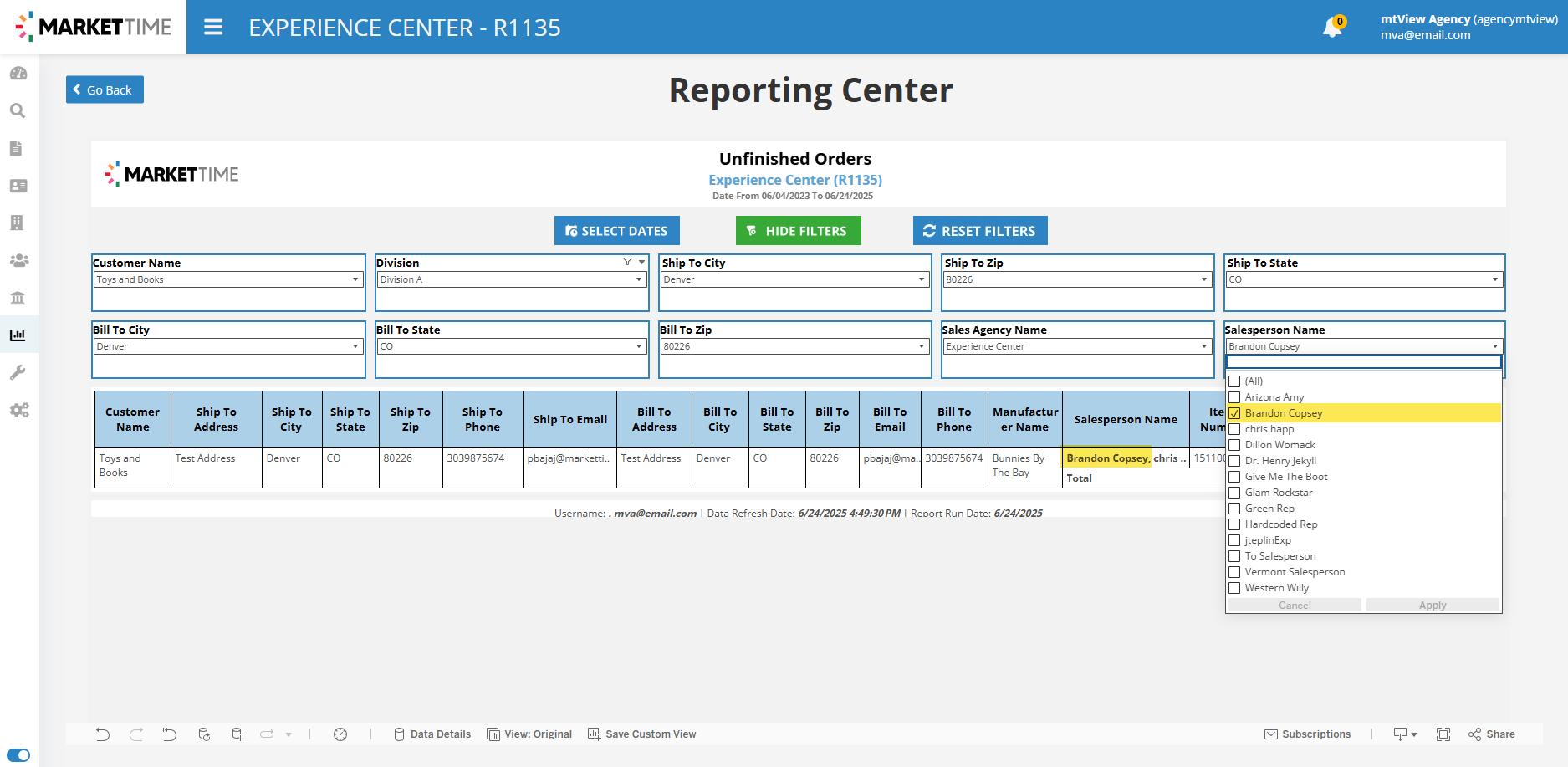Open the Bill To Zip dropdown
The height and width of the screenshot is (767, 1568).
pyautogui.click(x=794, y=346)
